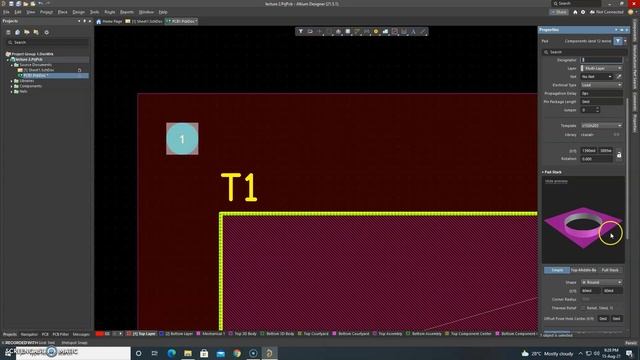Click the Properties panel filter button
This screenshot has width=640, height=360.
(x=618, y=41)
